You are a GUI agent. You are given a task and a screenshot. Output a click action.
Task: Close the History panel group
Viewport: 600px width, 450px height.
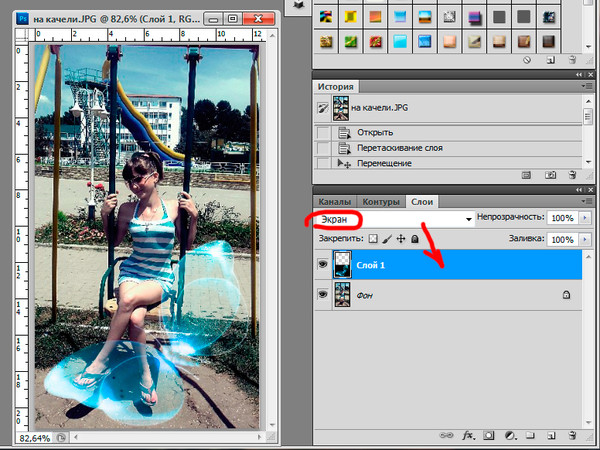coord(590,75)
